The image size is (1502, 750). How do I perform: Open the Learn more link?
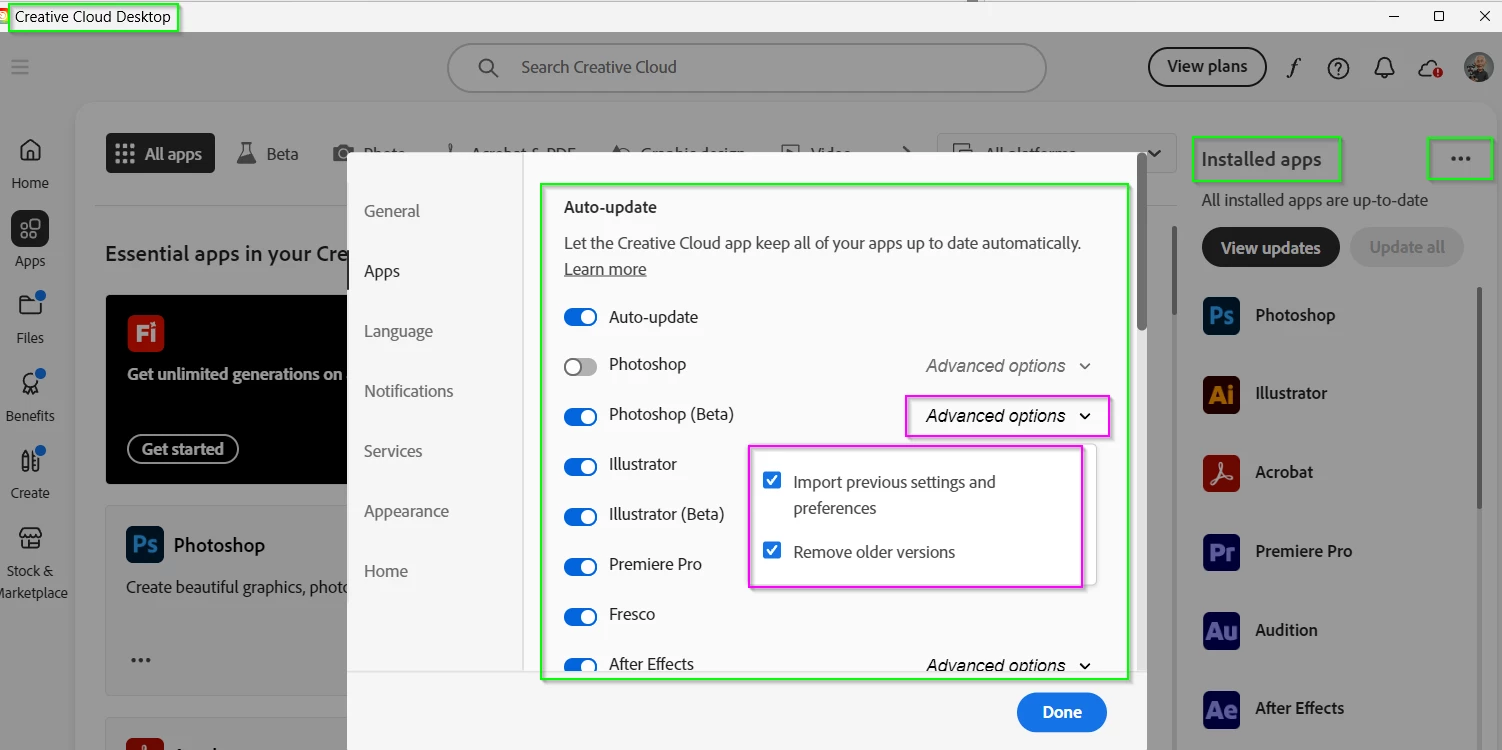point(605,269)
